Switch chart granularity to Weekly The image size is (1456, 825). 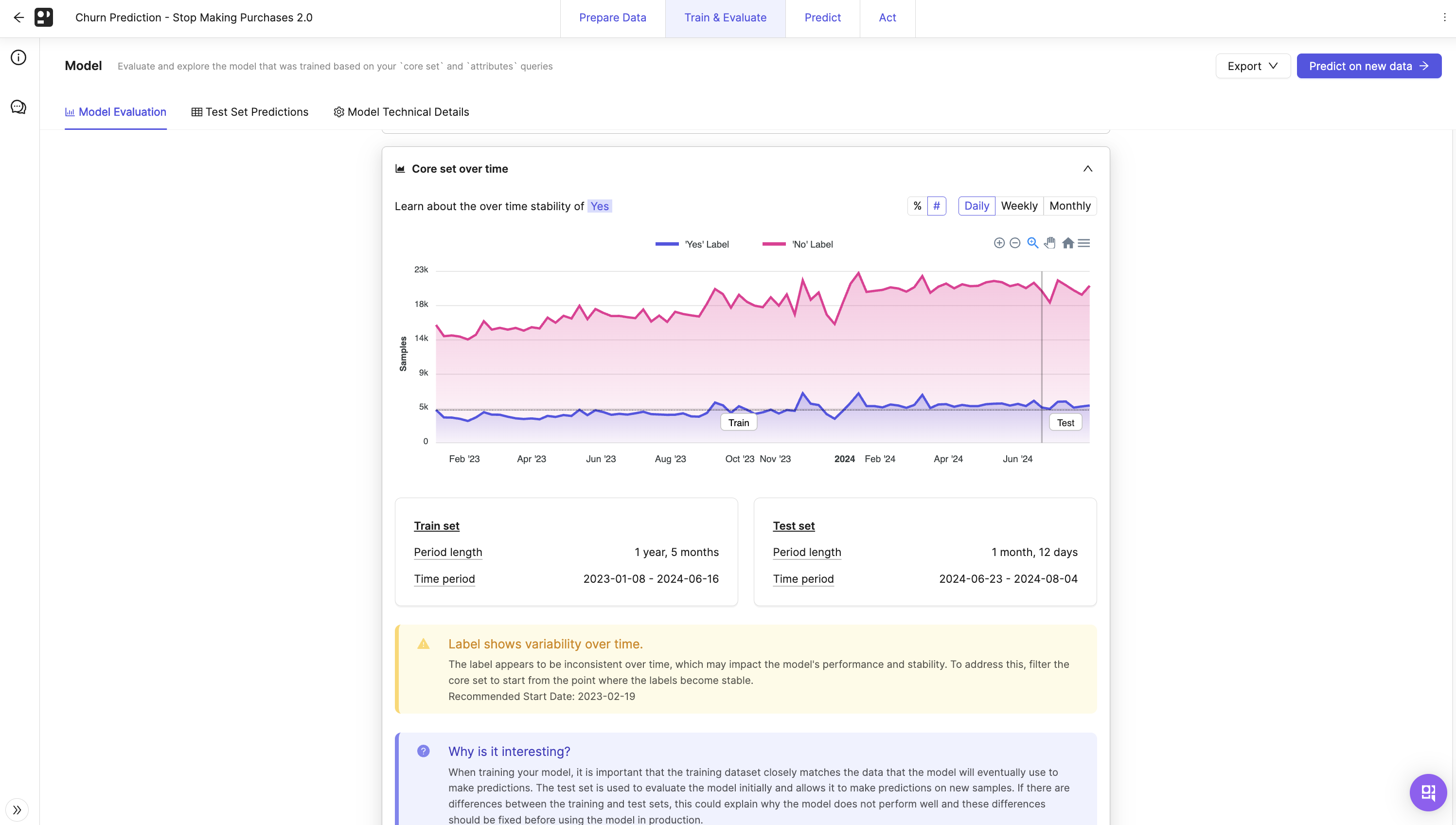[x=1019, y=206]
